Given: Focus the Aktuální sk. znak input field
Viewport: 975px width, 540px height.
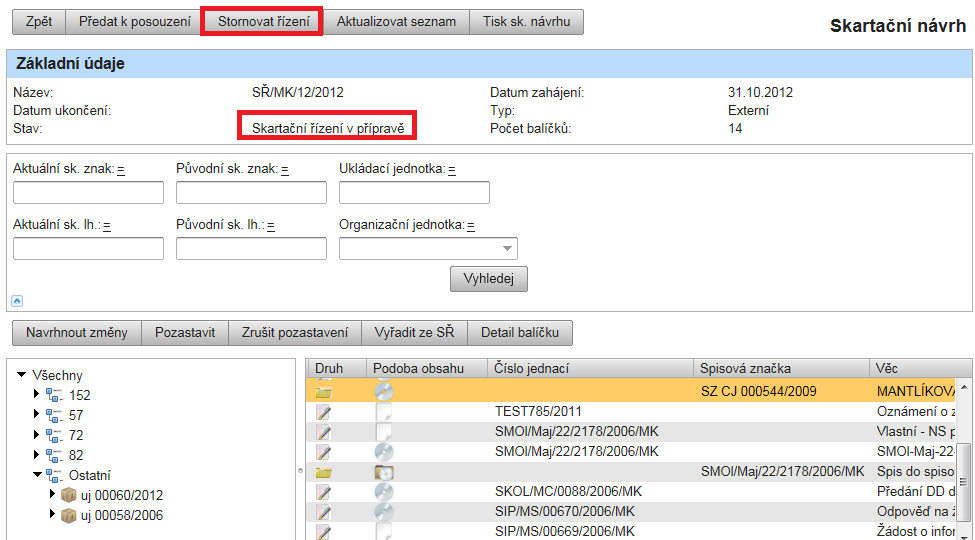Looking at the screenshot, I should click(x=88, y=193).
